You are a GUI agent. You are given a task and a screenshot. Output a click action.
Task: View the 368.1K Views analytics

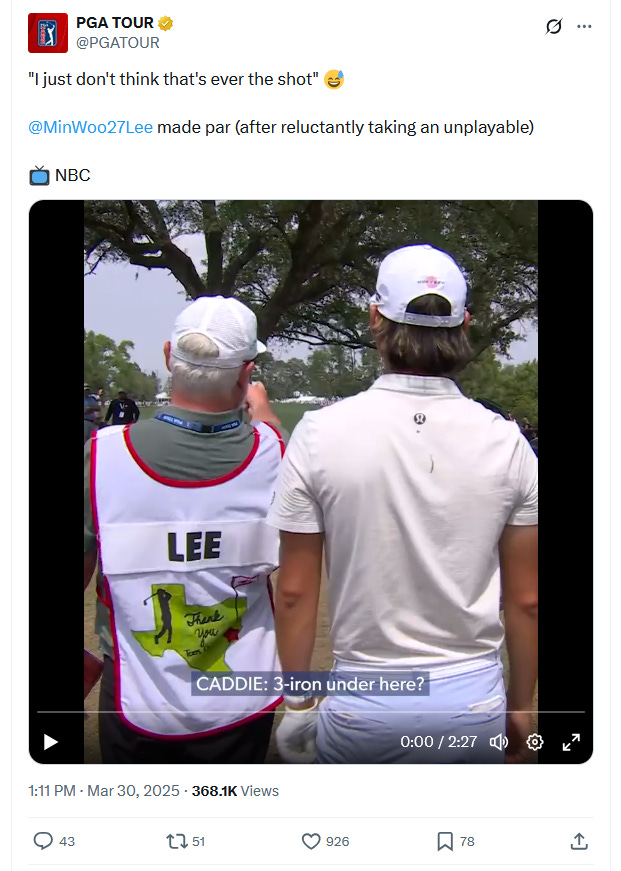click(x=235, y=791)
